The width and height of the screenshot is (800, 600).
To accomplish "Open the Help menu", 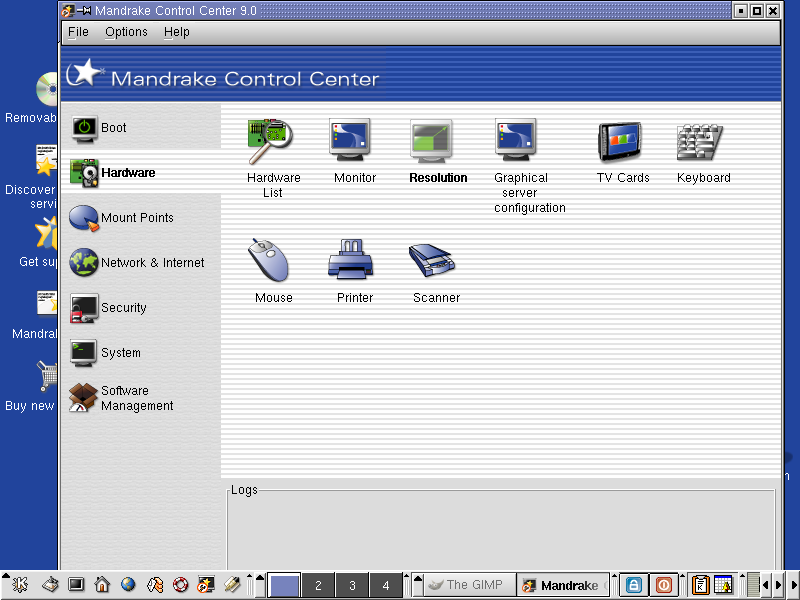I will tap(177, 32).
